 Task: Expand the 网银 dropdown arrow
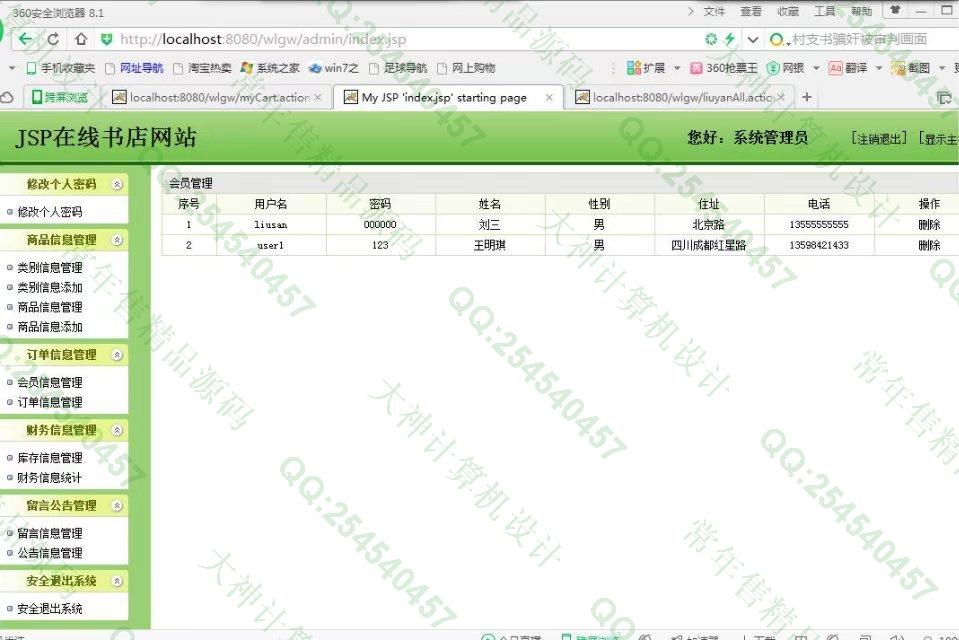pos(816,69)
